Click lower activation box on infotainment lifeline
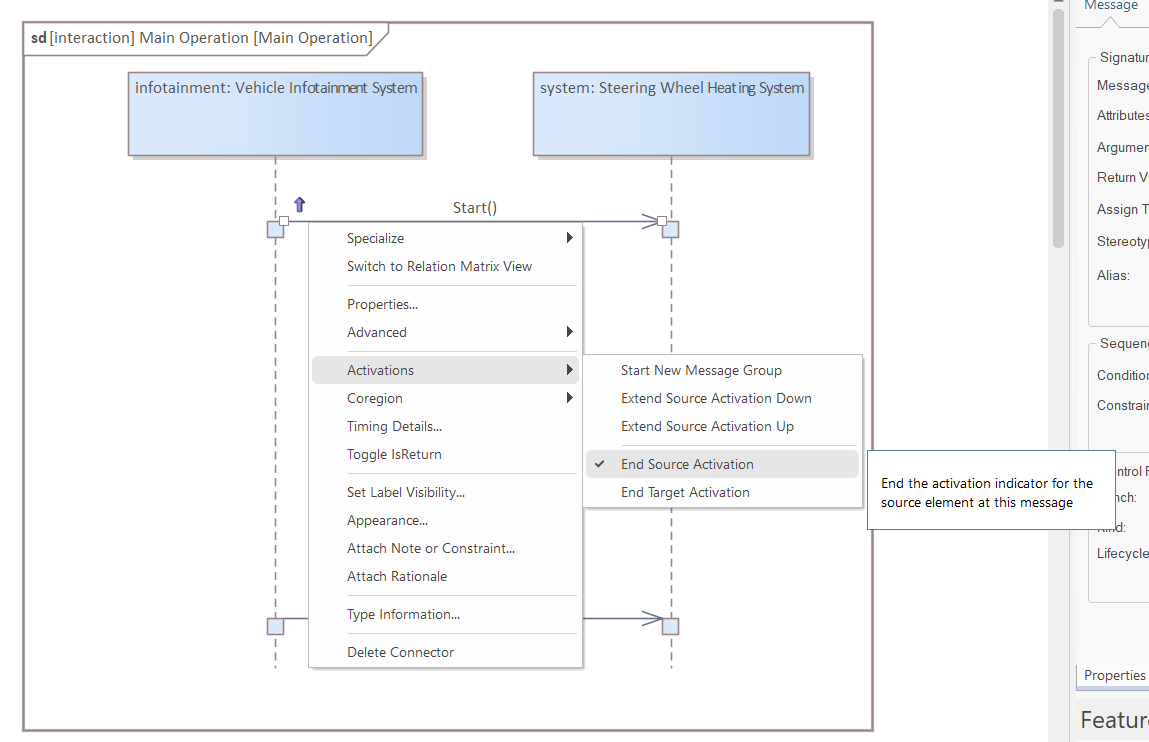The width and height of the screenshot is (1149, 742). pyautogui.click(x=275, y=627)
